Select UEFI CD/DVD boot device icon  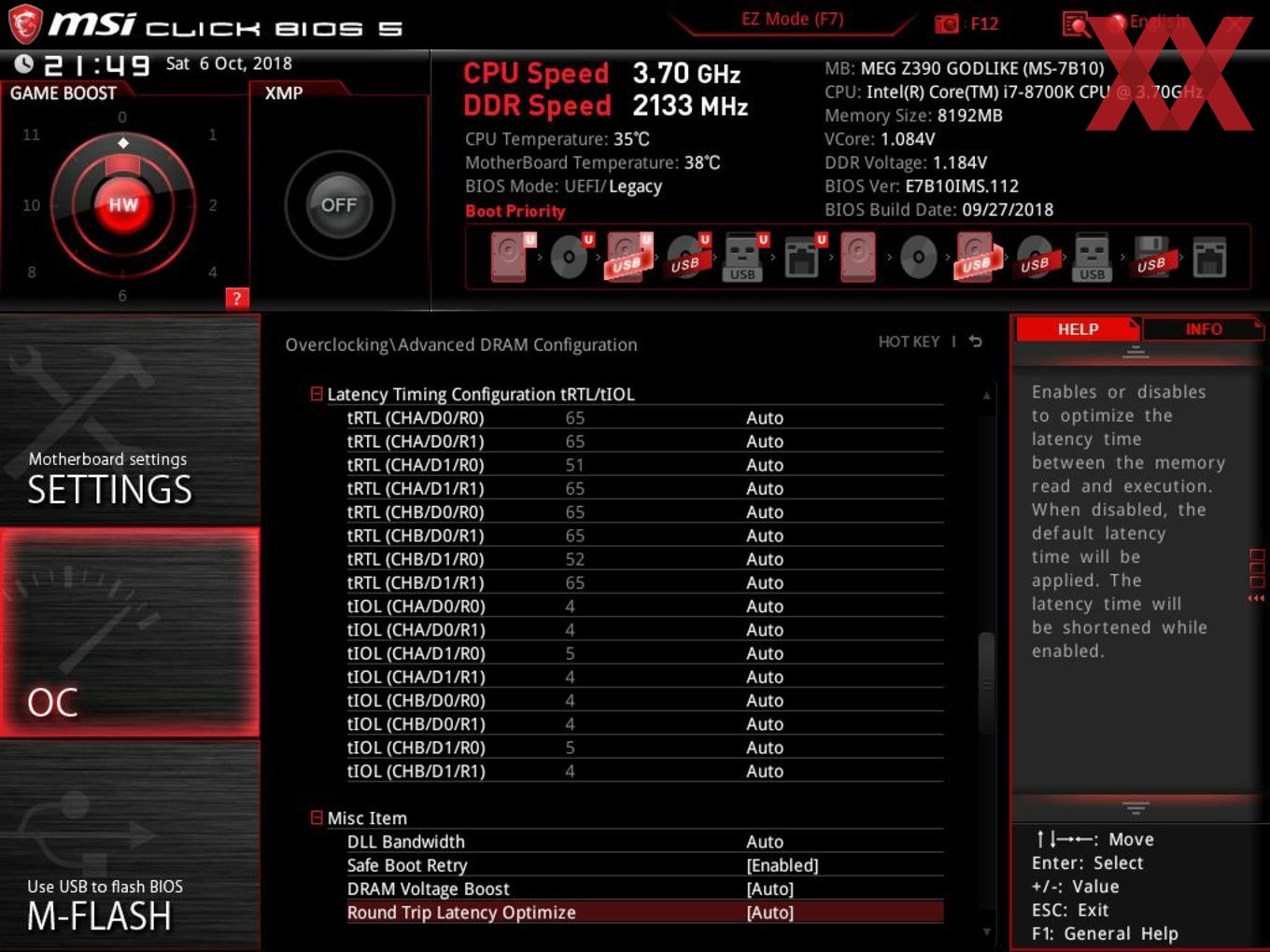pyautogui.click(x=571, y=257)
